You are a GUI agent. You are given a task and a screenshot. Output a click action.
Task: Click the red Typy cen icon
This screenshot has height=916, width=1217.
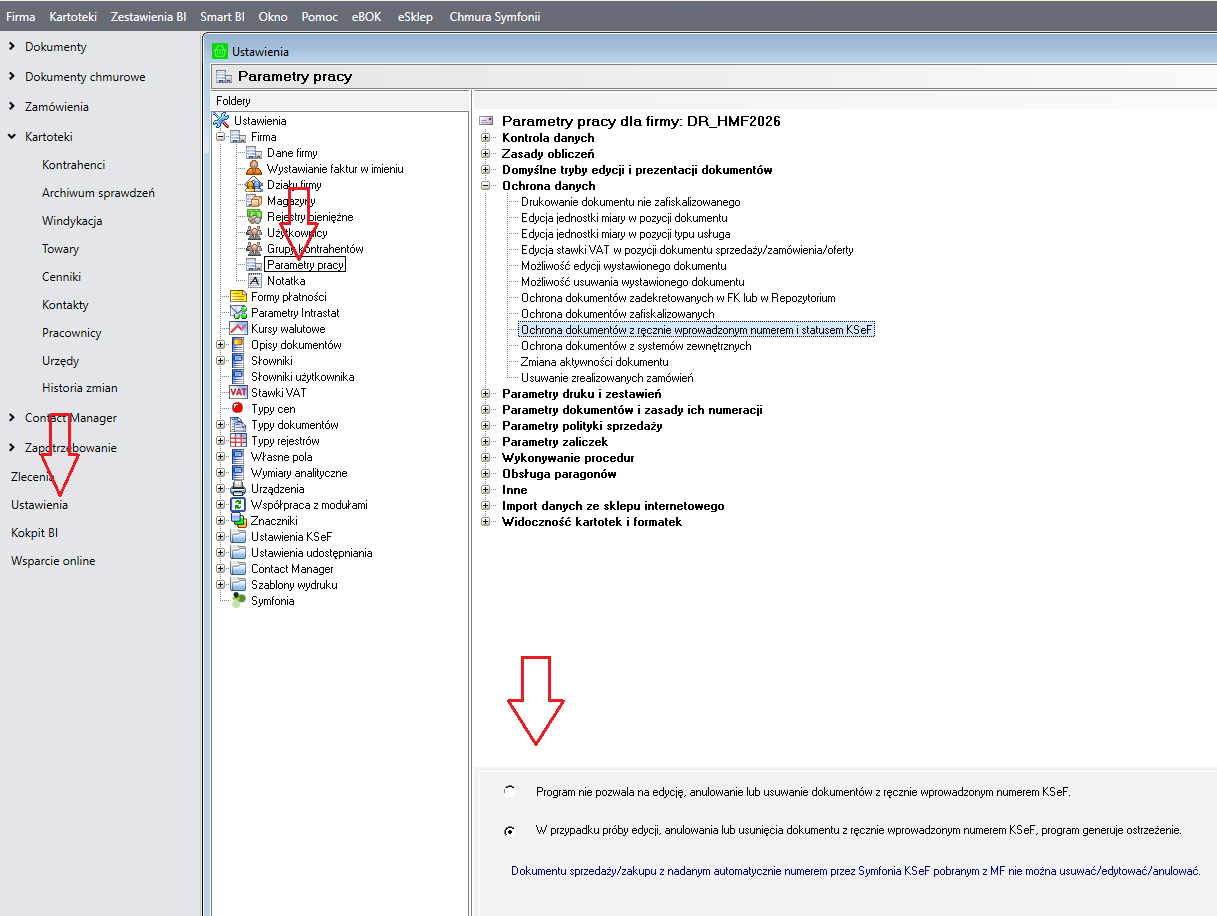tap(238, 409)
